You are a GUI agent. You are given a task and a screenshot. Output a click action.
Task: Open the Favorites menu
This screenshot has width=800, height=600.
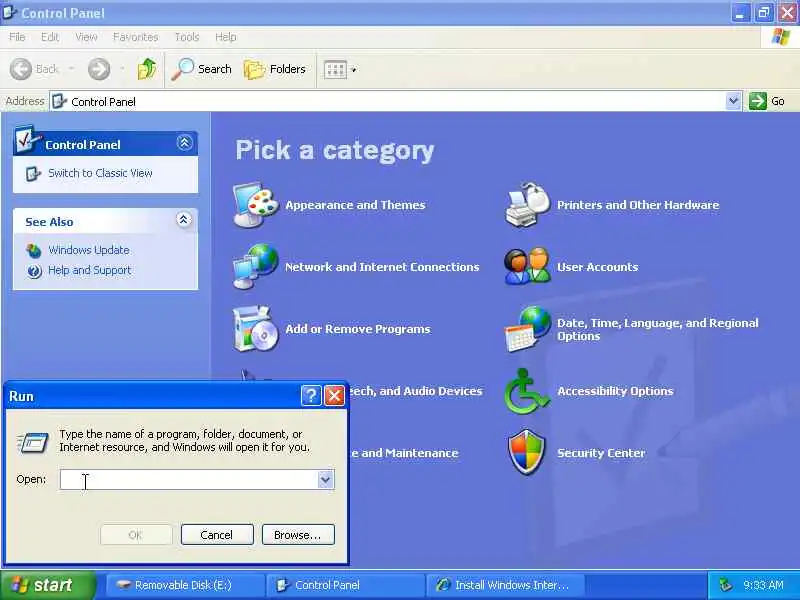[x=135, y=37]
